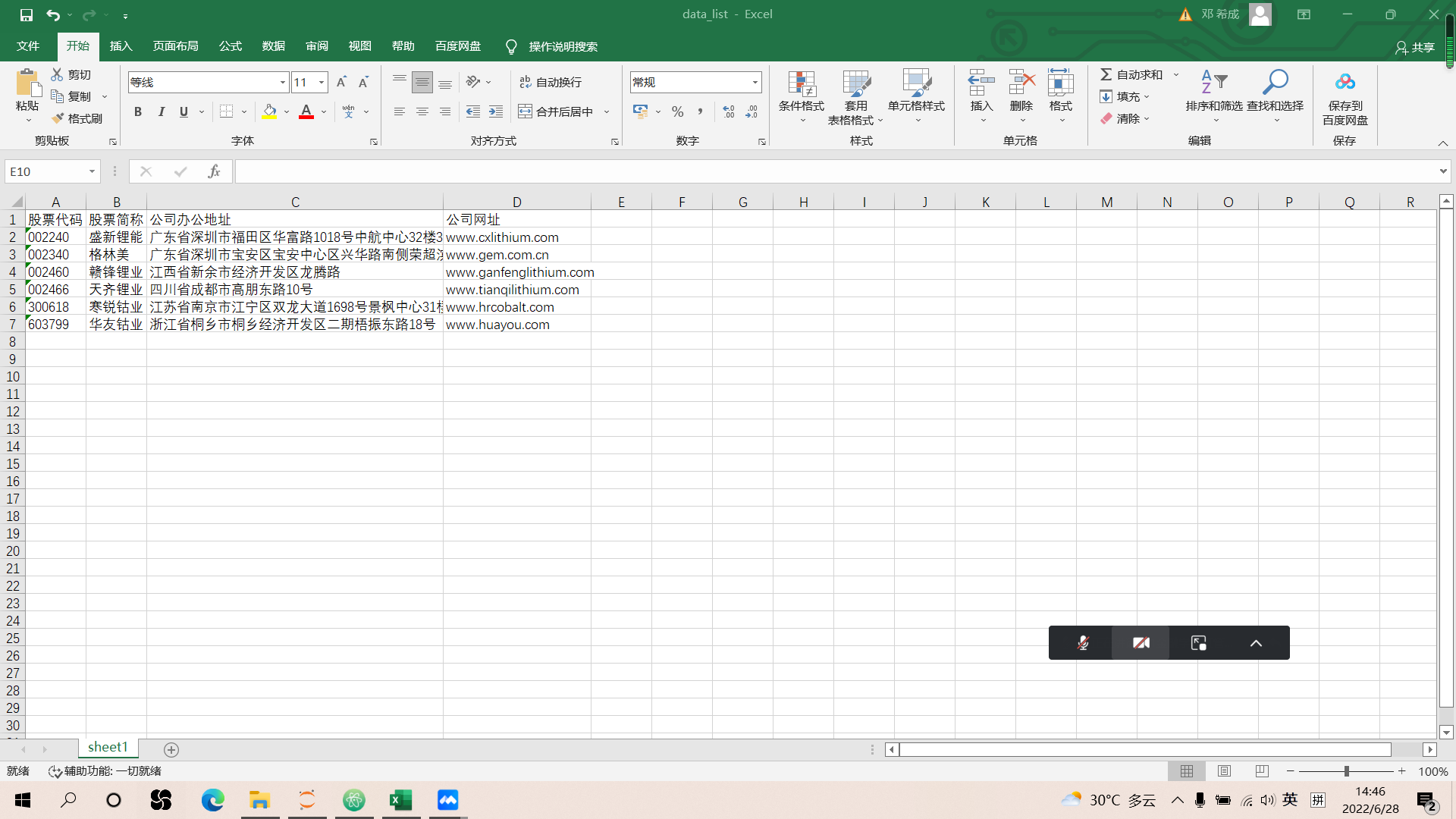Click the Paste clipboard icon

[x=27, y=83]
